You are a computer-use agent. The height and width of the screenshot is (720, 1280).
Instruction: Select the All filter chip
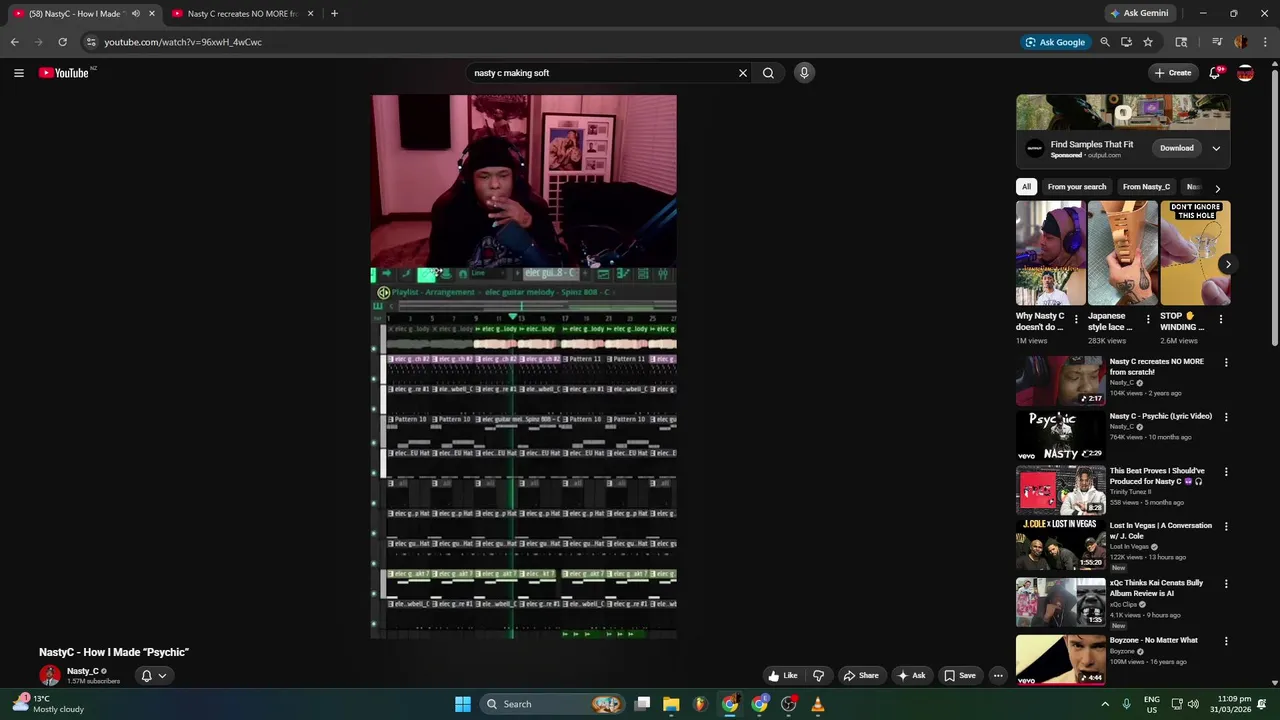point(1026,187)
